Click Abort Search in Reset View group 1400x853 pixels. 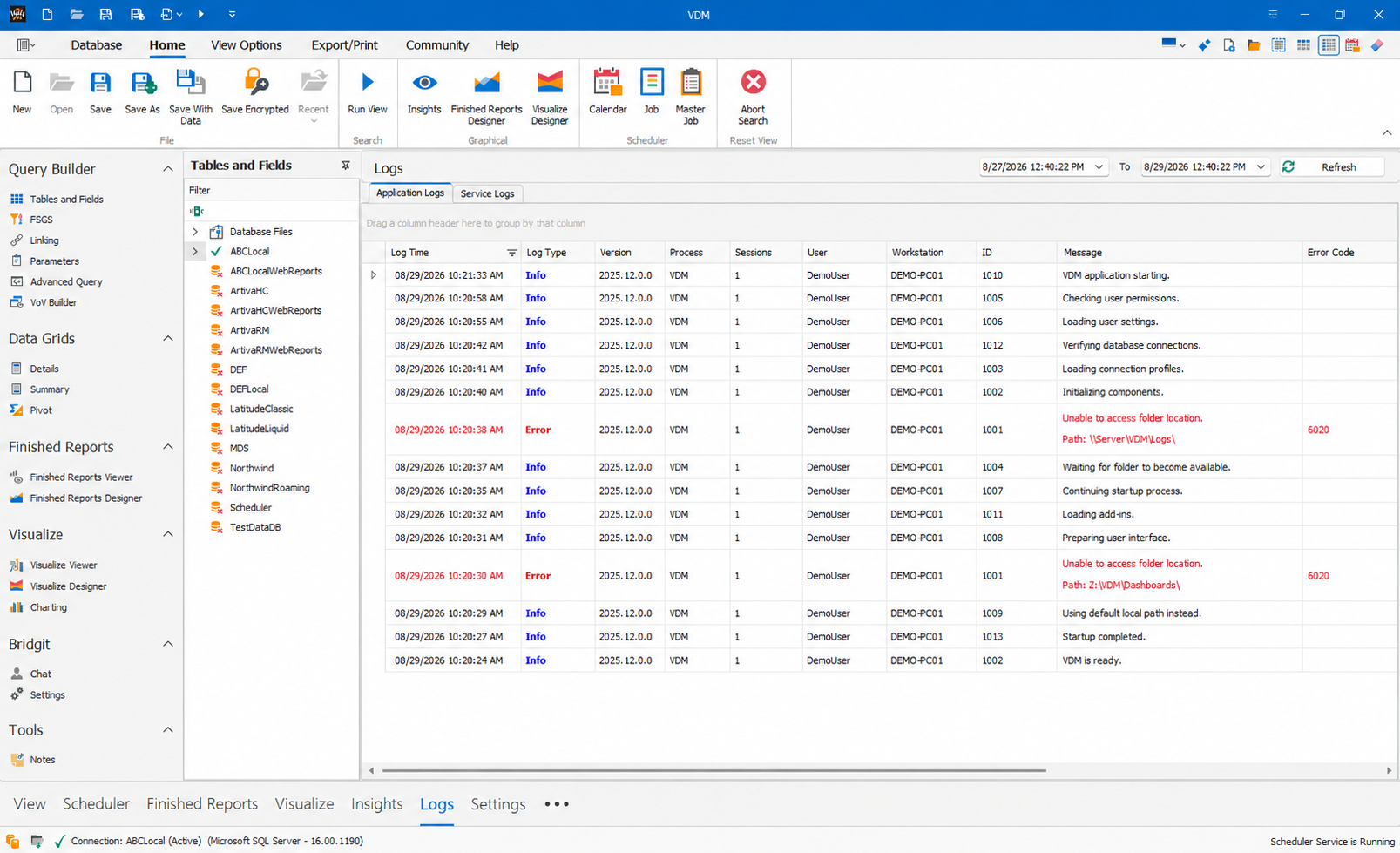pos(753,98)
